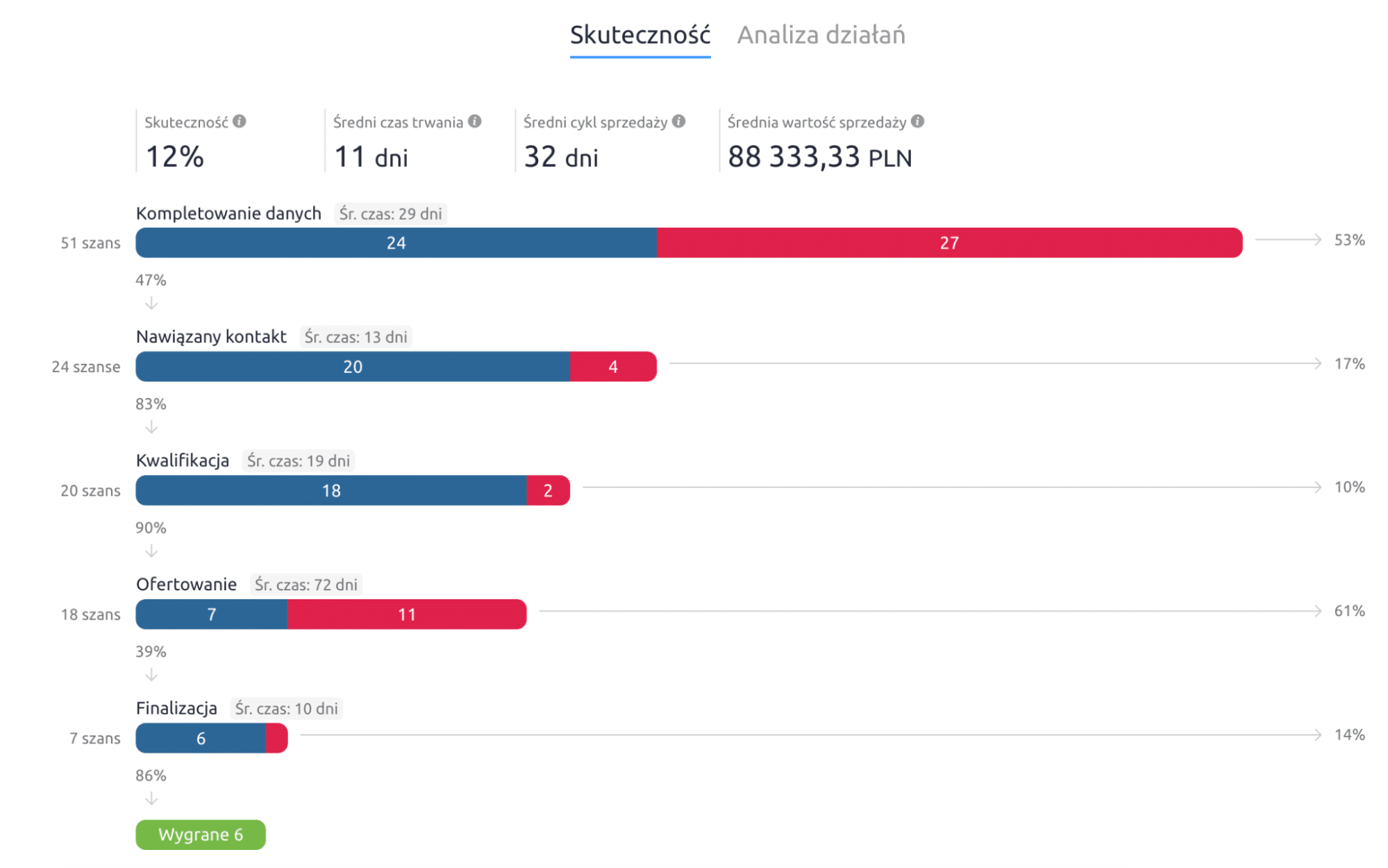The width and height of the screenshot is (1388, 868).
Task: Open the Kompletowanie danych stage label
Action: pos(228,212)
